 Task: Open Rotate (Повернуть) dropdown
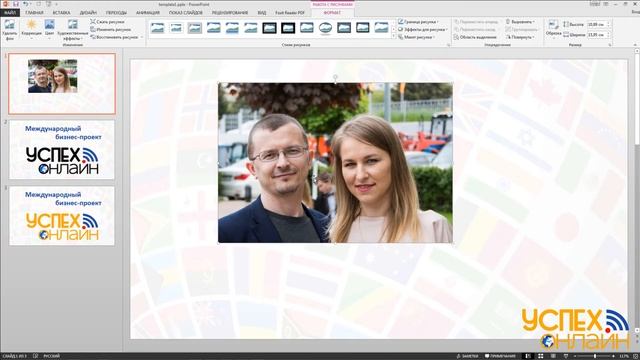(x=520, y=37)
